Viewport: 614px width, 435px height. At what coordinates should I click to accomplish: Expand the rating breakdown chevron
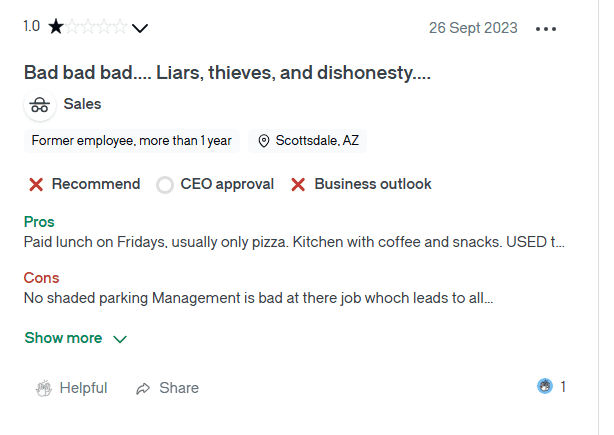[x=140, y=28]
